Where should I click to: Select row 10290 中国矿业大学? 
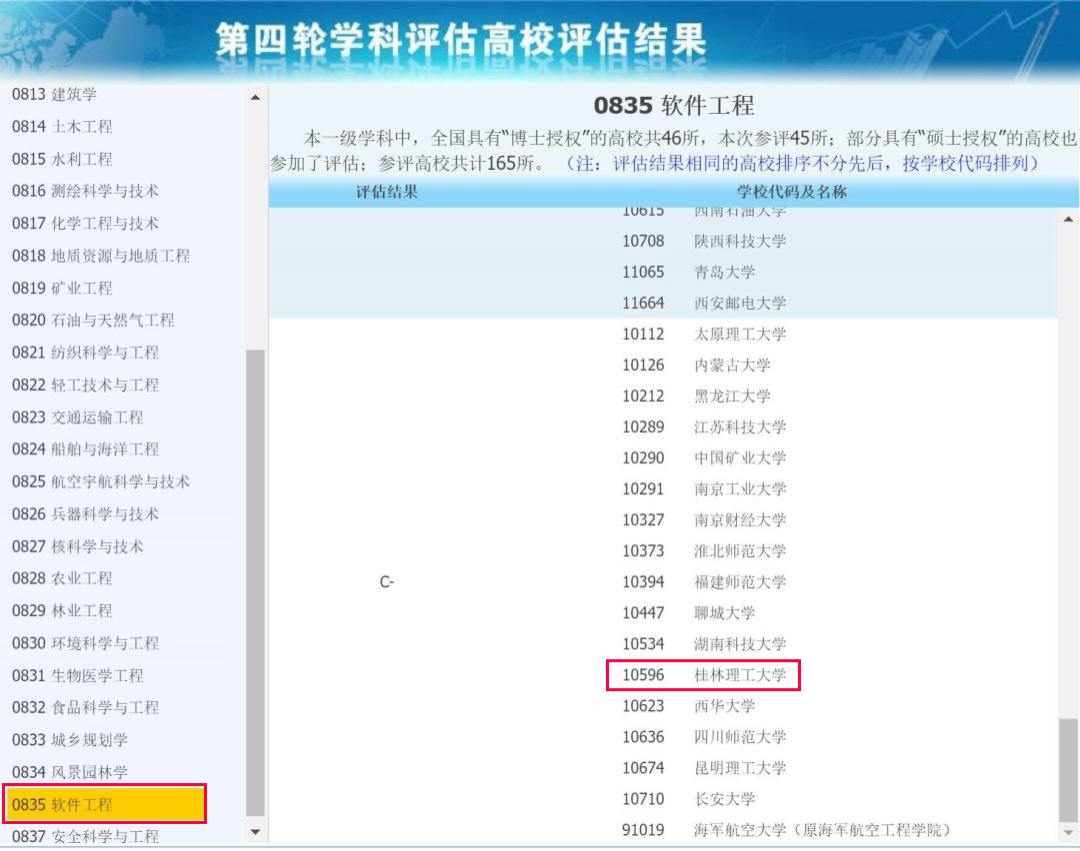tap(704, 458)
